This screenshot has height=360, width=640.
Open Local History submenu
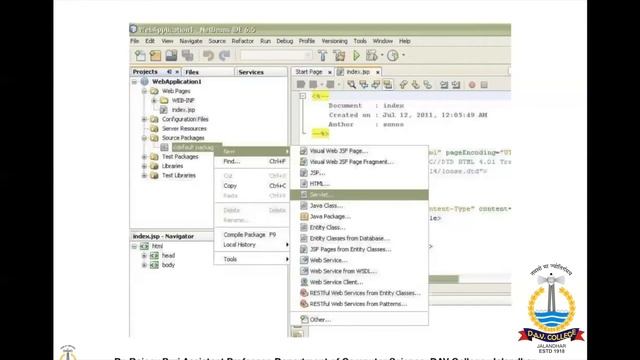(252, 245)
